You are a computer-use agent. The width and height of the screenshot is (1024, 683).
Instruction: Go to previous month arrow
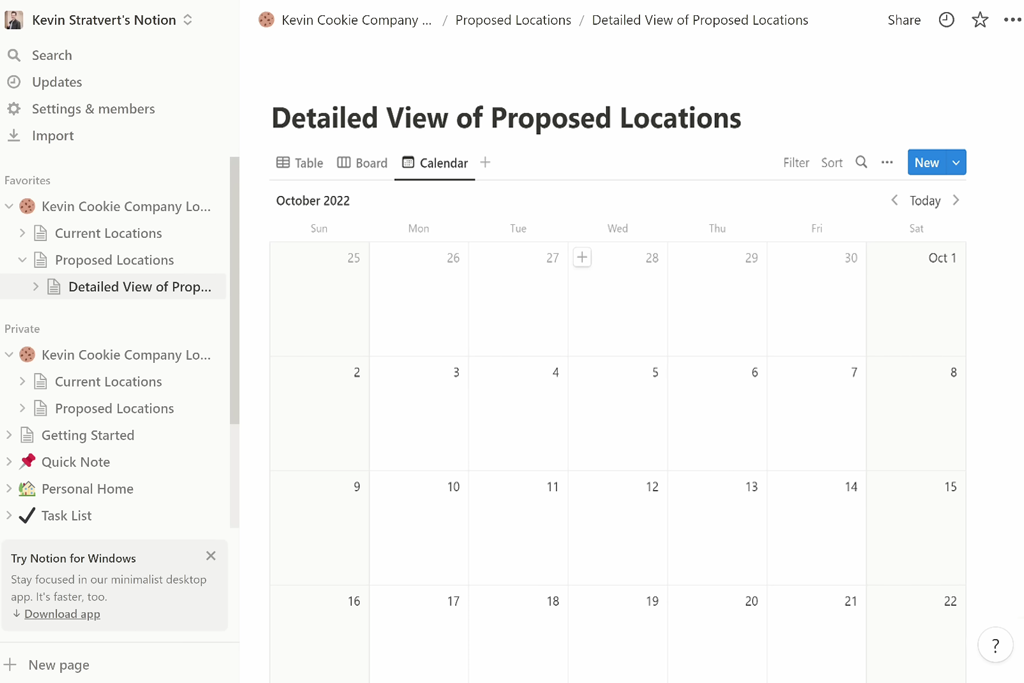[894, 200]
